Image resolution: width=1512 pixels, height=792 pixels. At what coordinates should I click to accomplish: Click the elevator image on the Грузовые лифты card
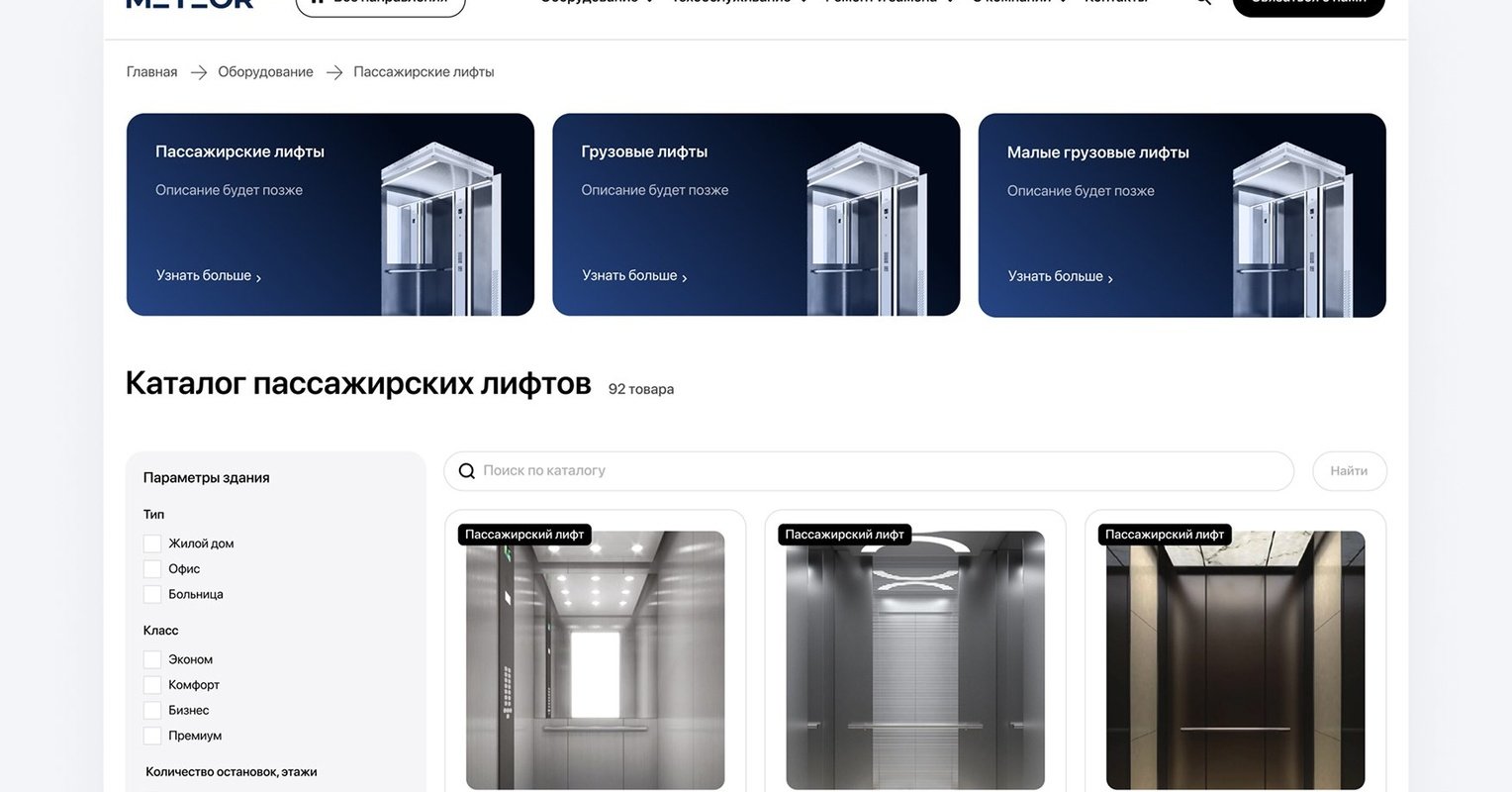[867, 229]
